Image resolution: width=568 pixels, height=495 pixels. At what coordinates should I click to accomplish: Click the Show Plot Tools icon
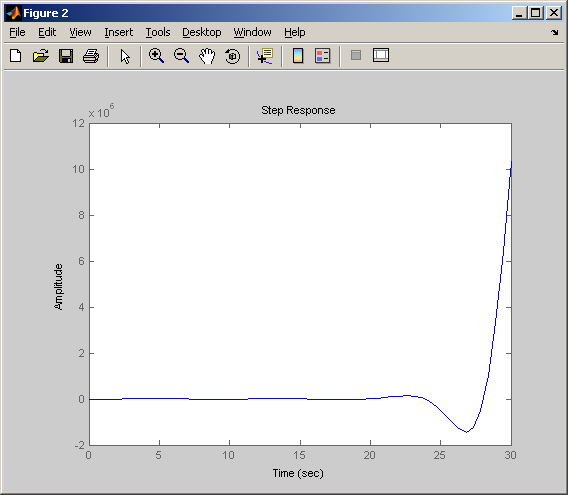(381, 55)
